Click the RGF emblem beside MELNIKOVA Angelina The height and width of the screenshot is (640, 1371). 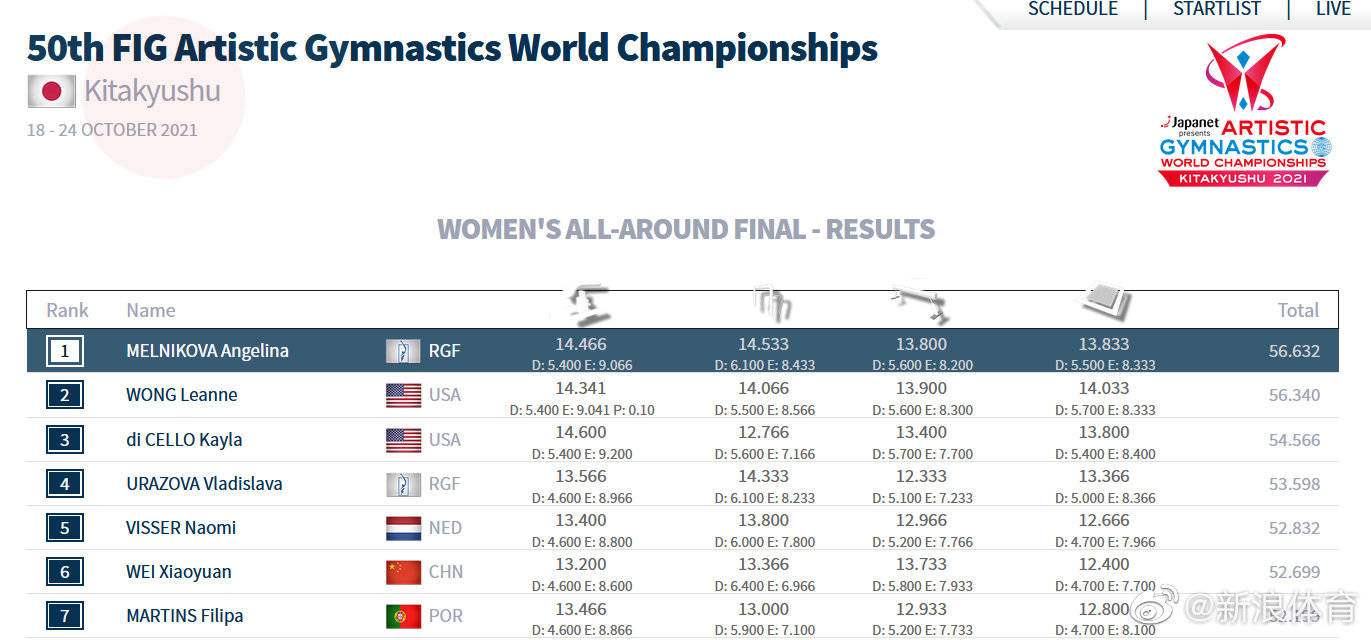[x=403, y=351]
